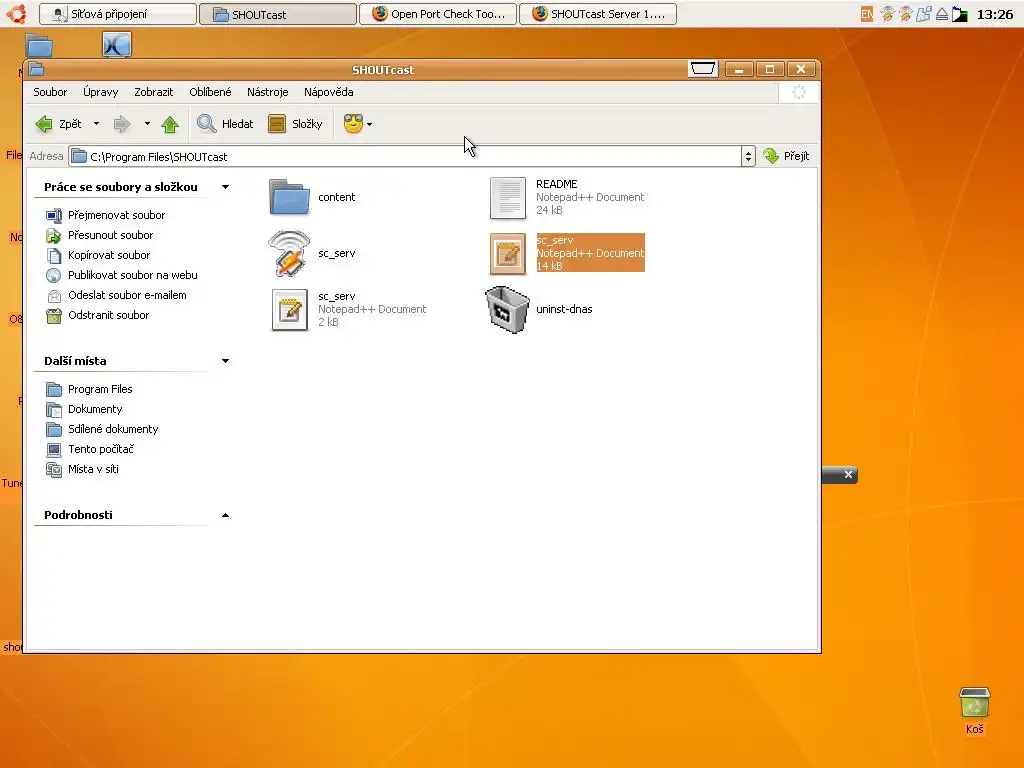Viewport: 1024px width, 768px height.
Task: Click Publikovat soubor na webu icon
Action: click(x=54, y=276)
